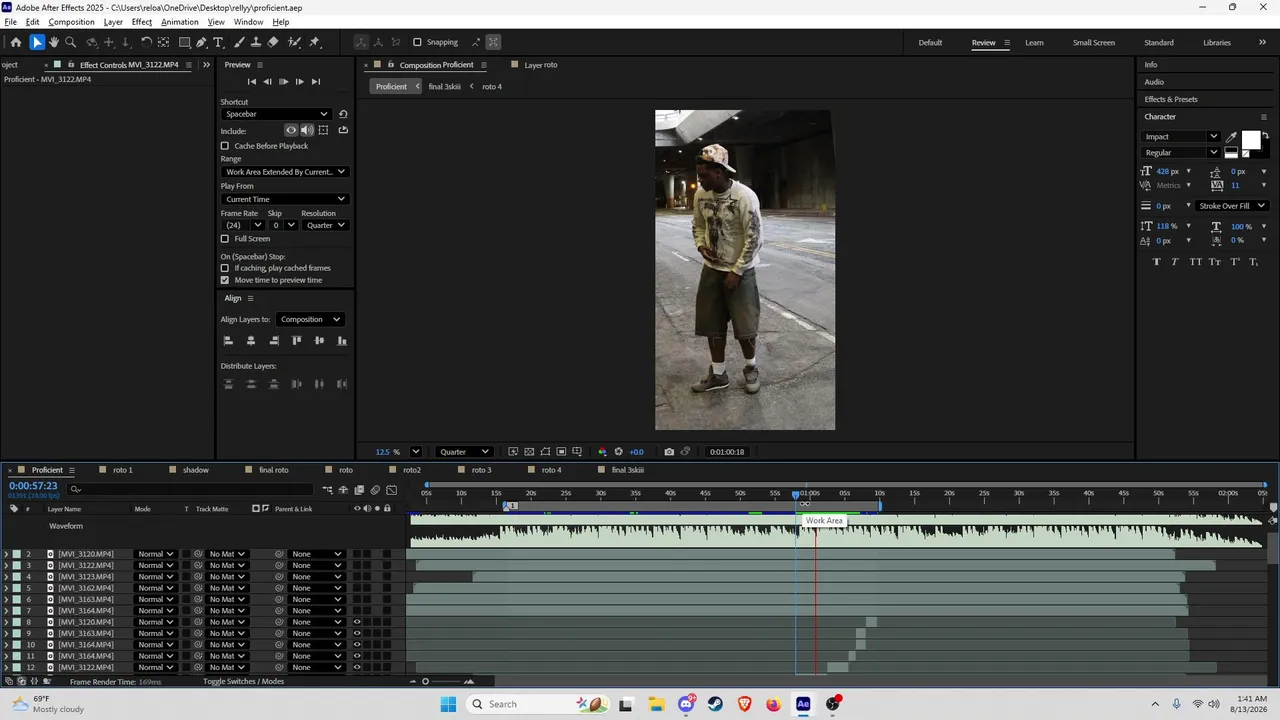Reset the preview shortcut settings

[x=343, y=114]
